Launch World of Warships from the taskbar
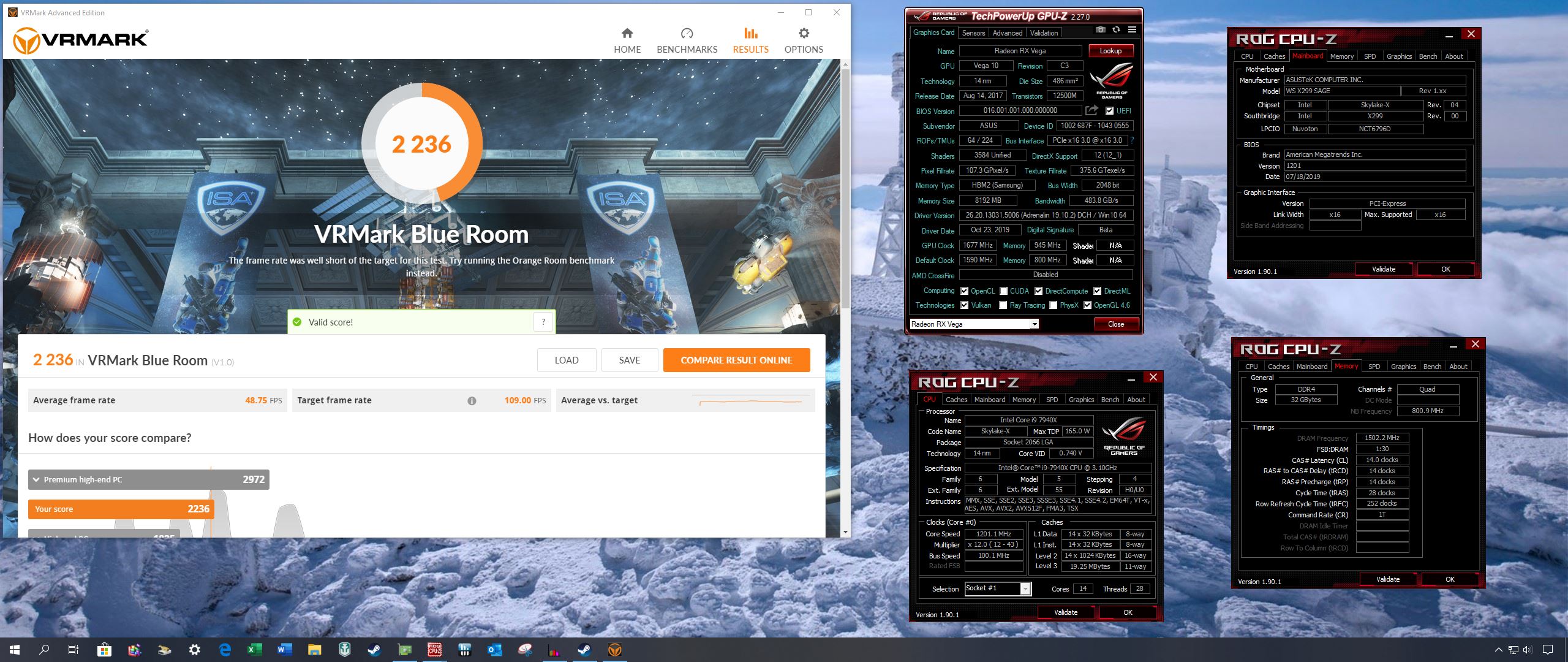Image resolution: width=1568 pixels, height=662 pixels. pyautogui.click(x=344, y=650)
